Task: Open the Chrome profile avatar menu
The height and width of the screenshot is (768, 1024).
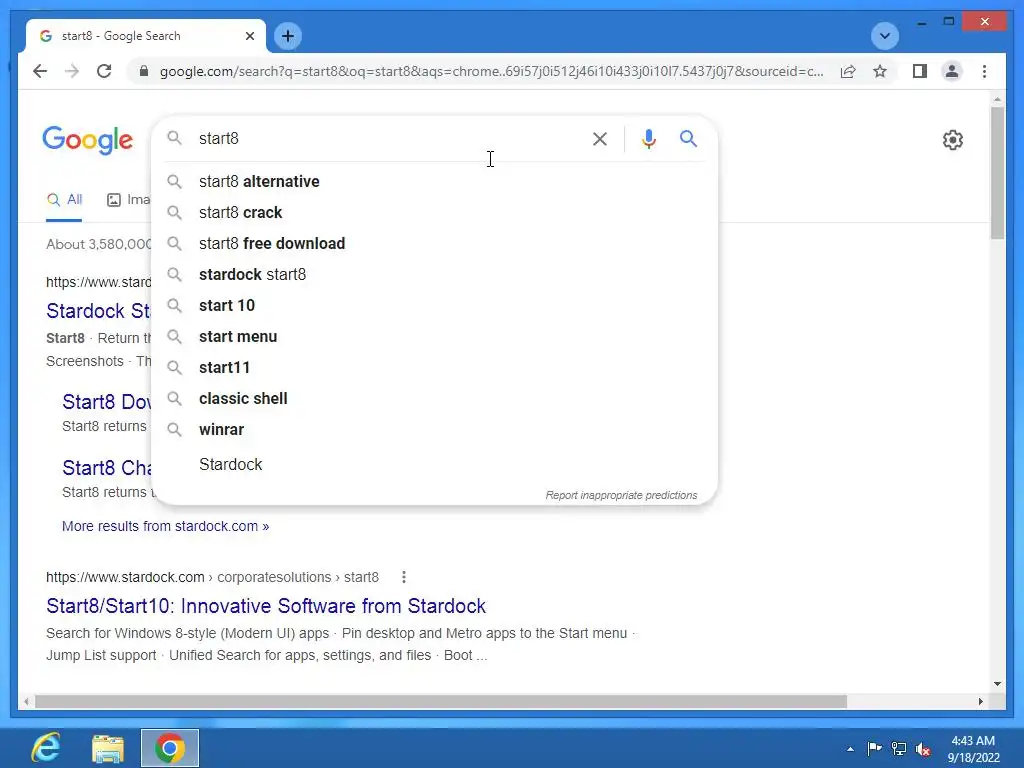Action: pyautogui.click(x=952, y=71)
